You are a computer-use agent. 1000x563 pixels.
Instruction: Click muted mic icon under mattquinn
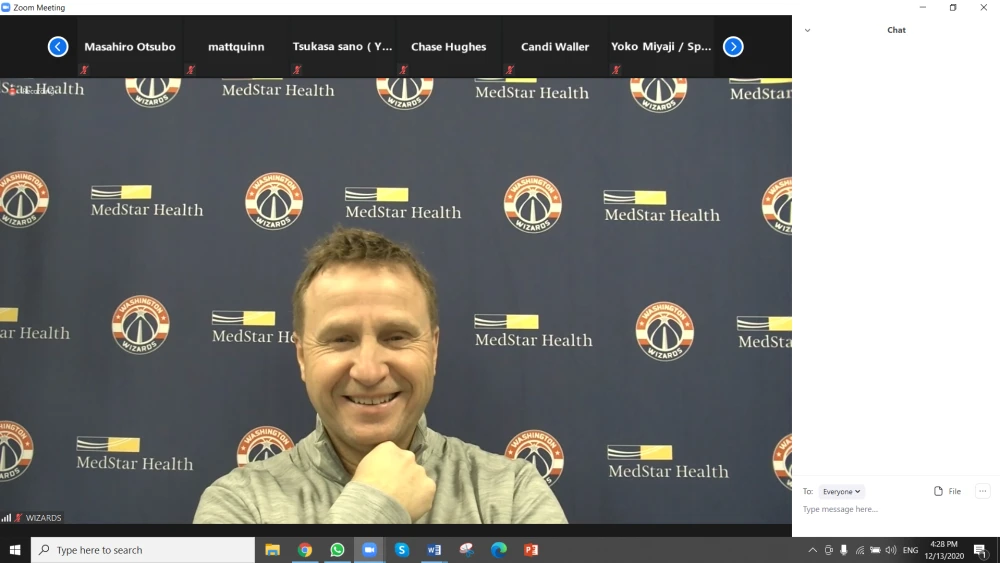point(191,69)
